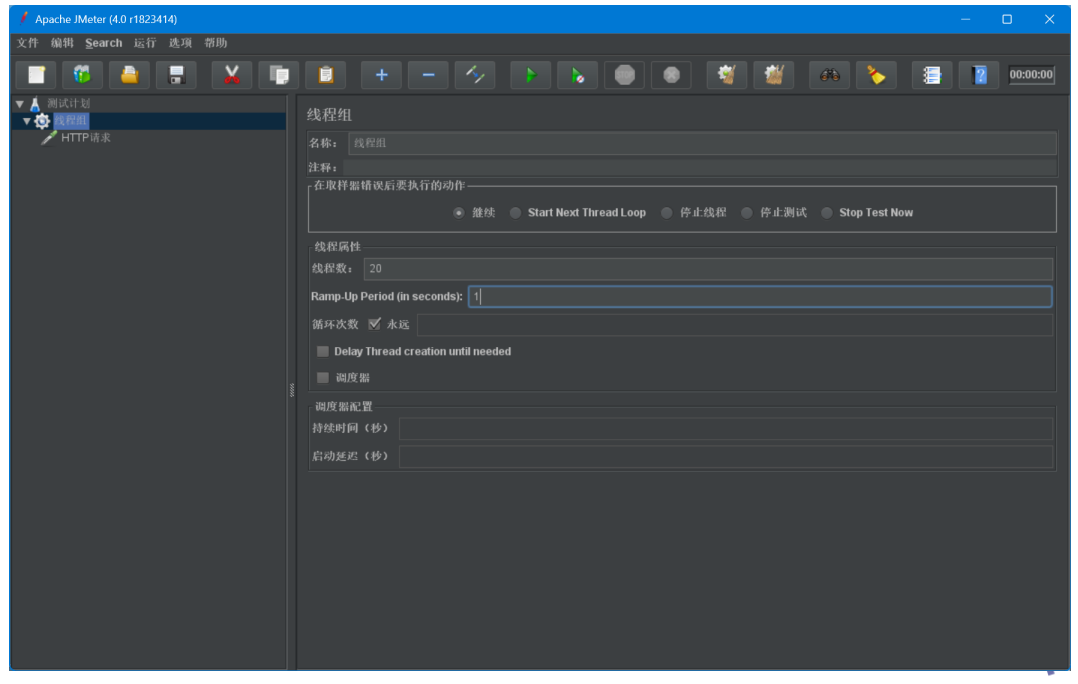Screen dimensions: 1078x684
Task: Select the 停止线程 radio button
Action: [x=666, y=213]
